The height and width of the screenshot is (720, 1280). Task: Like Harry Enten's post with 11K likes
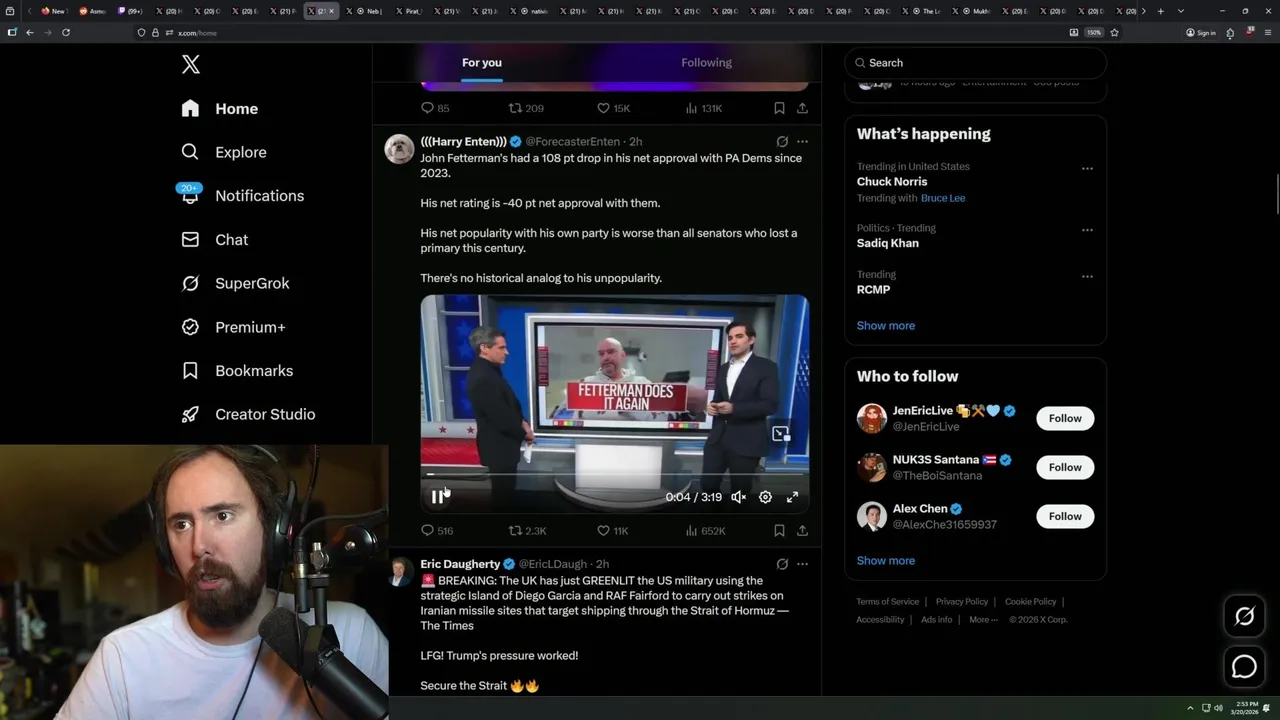click(612, 531)
